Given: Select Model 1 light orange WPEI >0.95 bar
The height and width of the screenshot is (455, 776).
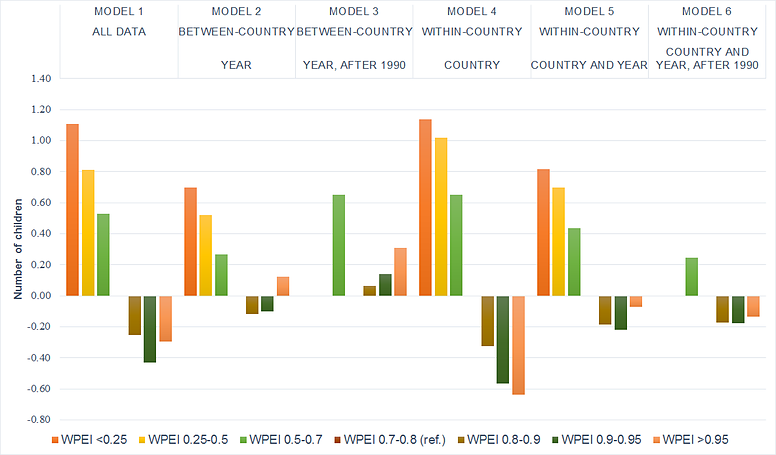Looking at the screenshot, I should point(165,319).
